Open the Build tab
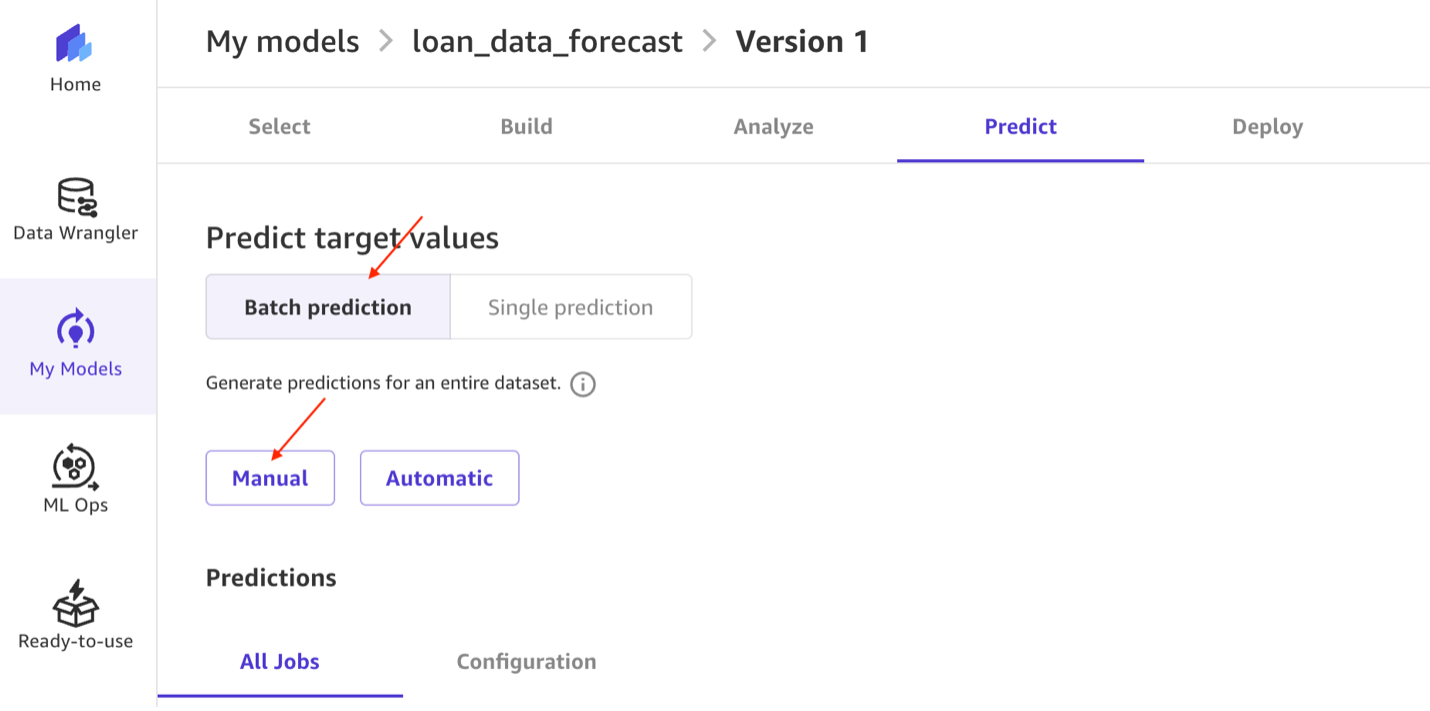This screenshot has height=711, width=1430. click(x=526, y=127)
